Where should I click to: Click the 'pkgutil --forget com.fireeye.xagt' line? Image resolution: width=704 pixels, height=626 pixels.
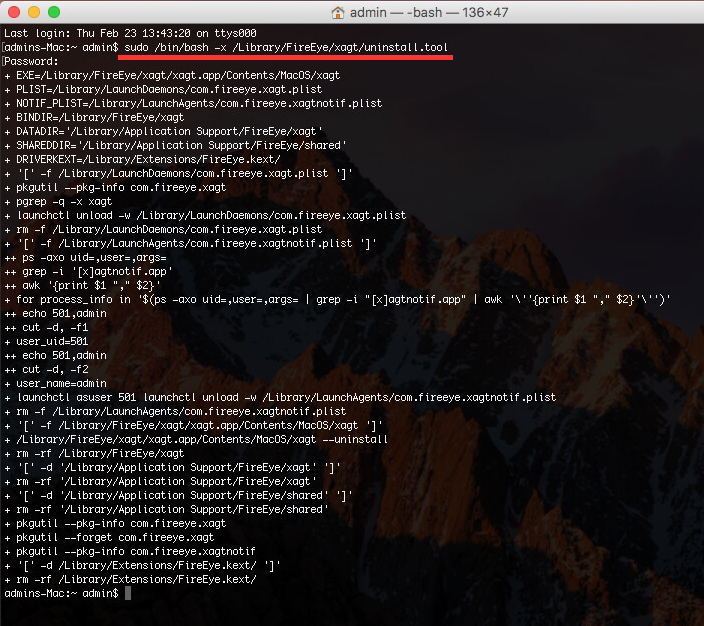[x=110, y=537]
